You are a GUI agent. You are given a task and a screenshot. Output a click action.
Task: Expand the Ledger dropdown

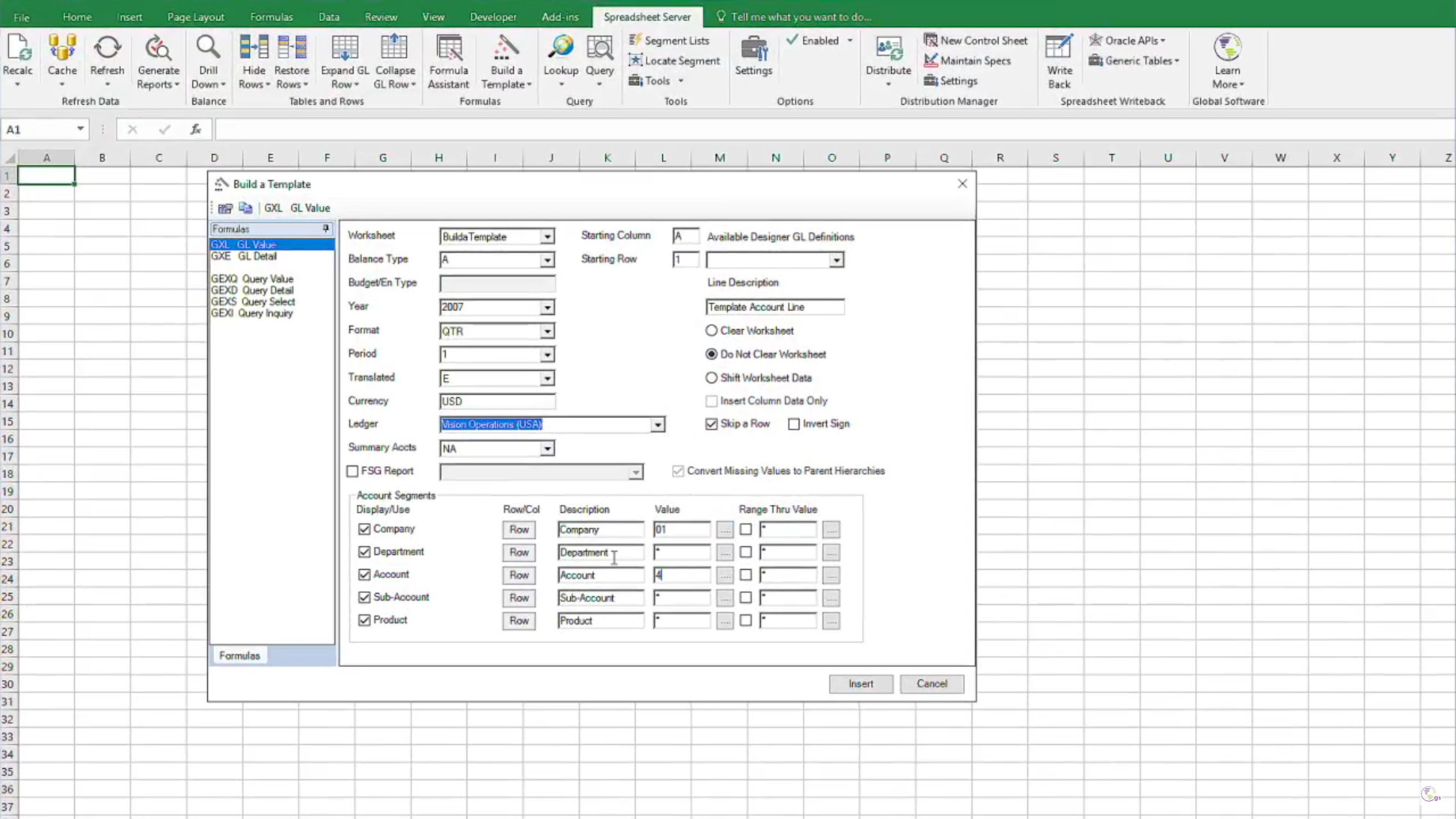pos(658,424)
